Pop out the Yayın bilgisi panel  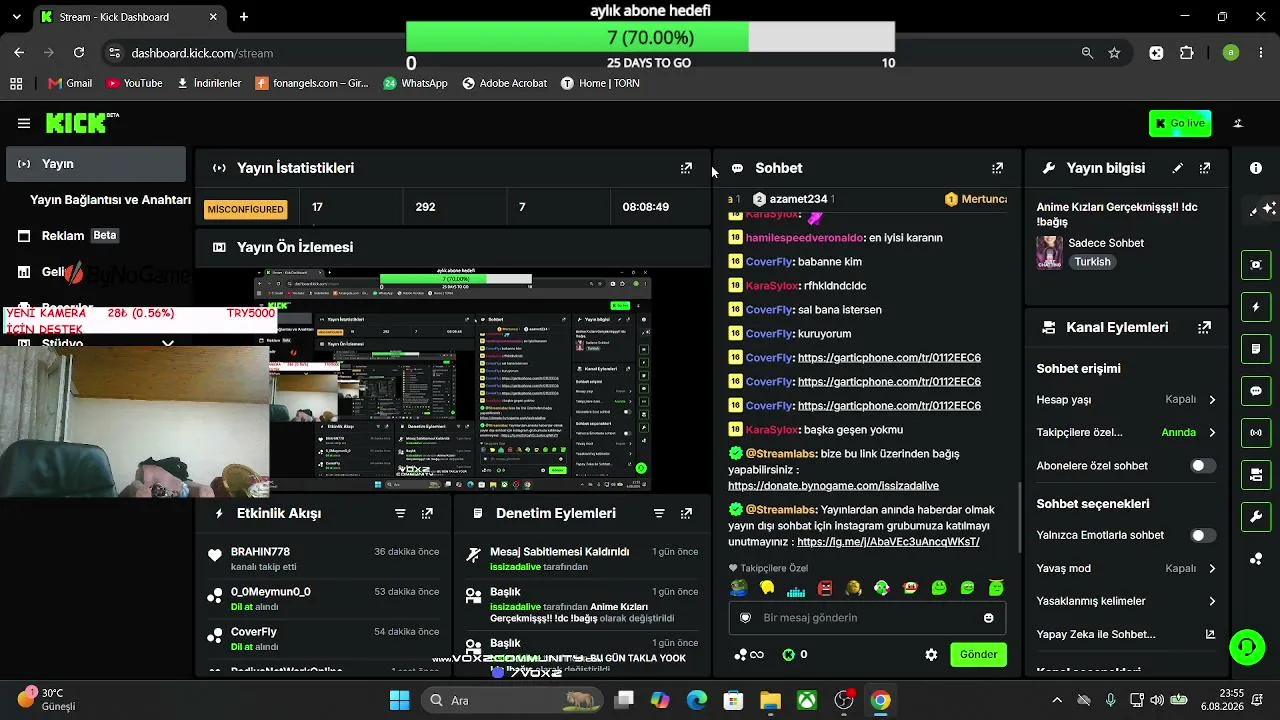pyautogui.click(x=1205, y=168)
